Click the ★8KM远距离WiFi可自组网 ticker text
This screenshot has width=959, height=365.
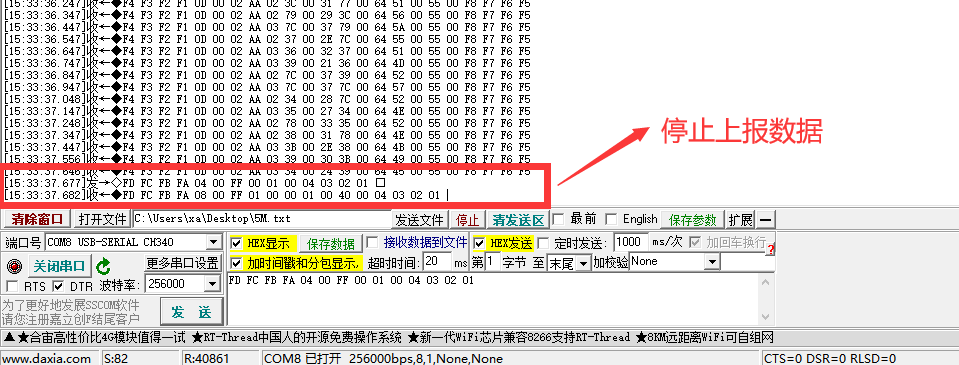point(705,337)
